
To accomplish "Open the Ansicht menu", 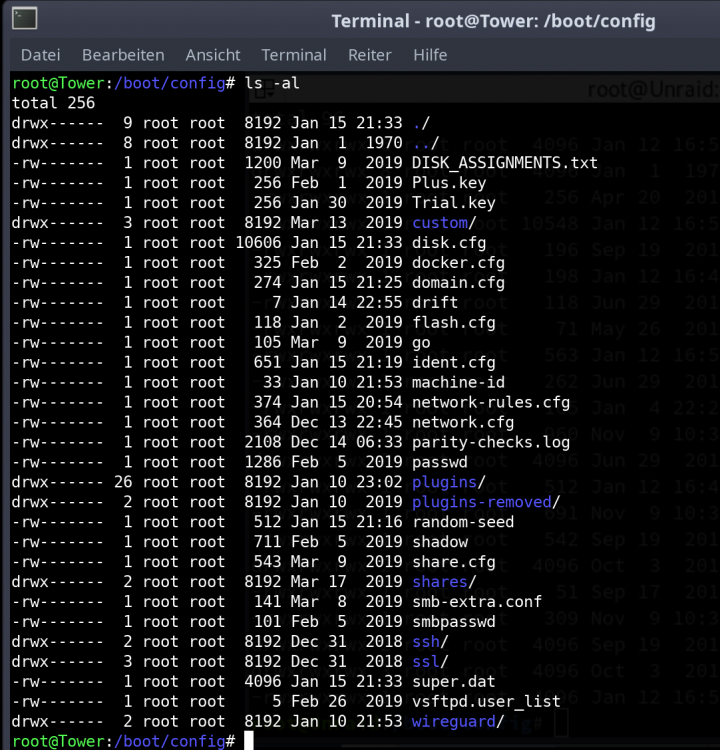I will 213,55.
